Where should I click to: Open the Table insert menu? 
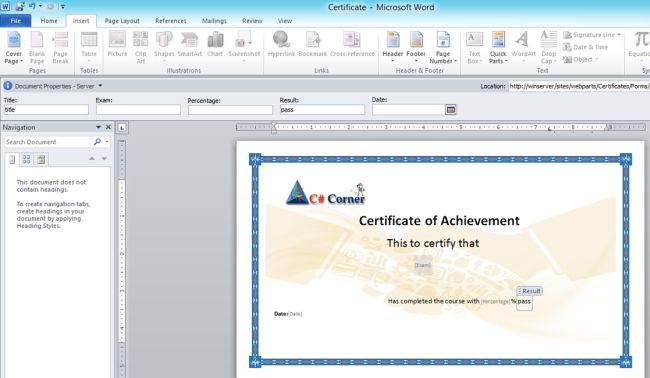pos(89,48)
